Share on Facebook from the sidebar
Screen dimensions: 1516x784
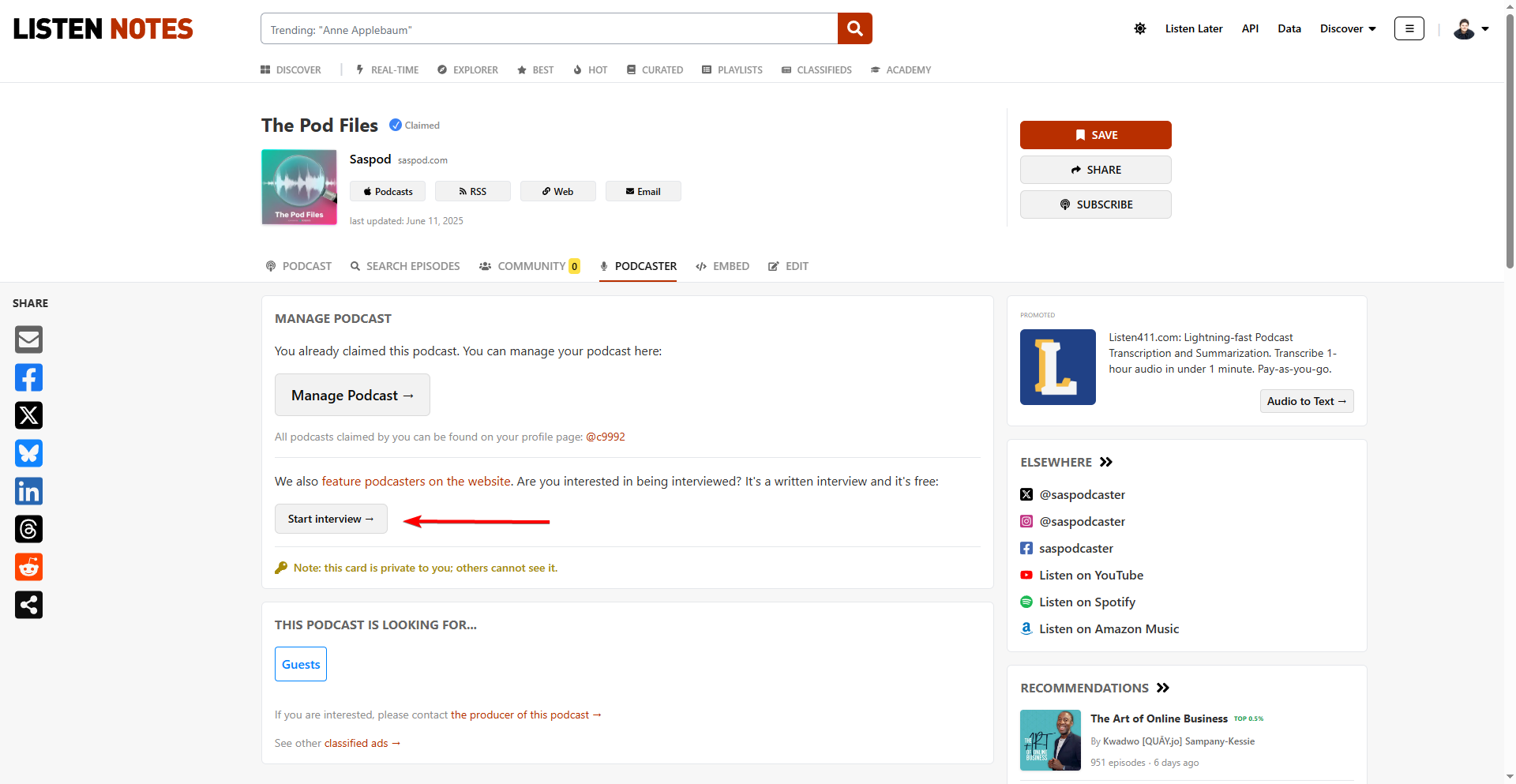tap(29, 377)
